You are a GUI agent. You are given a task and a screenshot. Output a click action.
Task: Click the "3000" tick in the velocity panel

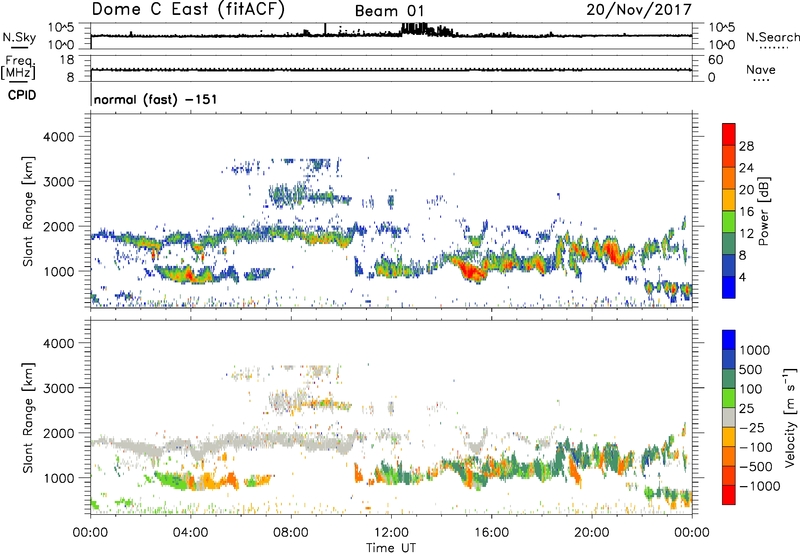[x=58, y=388]
